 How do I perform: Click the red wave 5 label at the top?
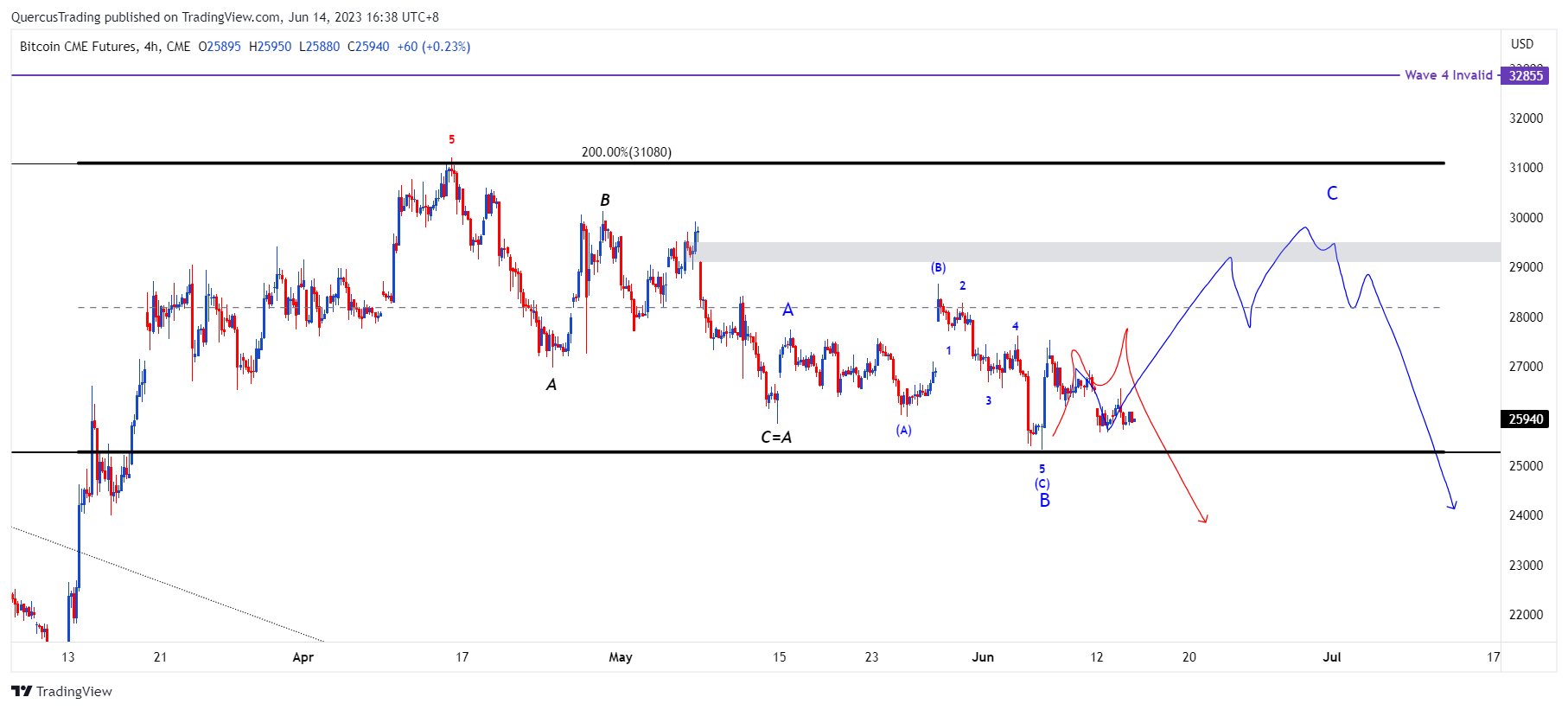coord(451,139)
